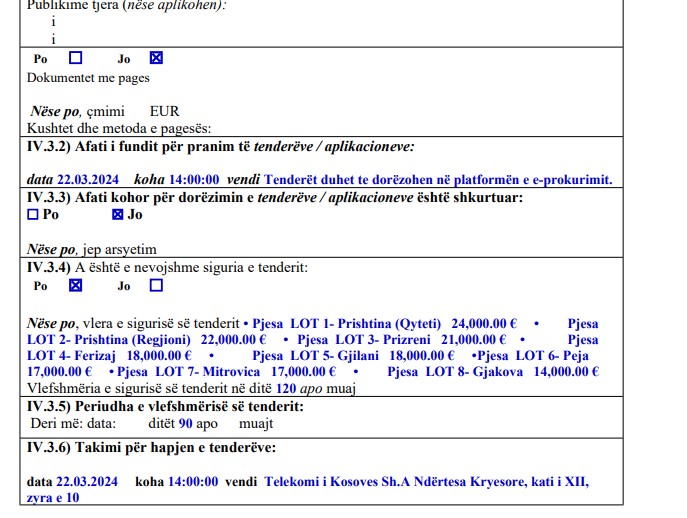Click the amount 22,000.00 €
The width and height of the screenshot is (687, 518).
pyautogui.click(x=234, y=340)
